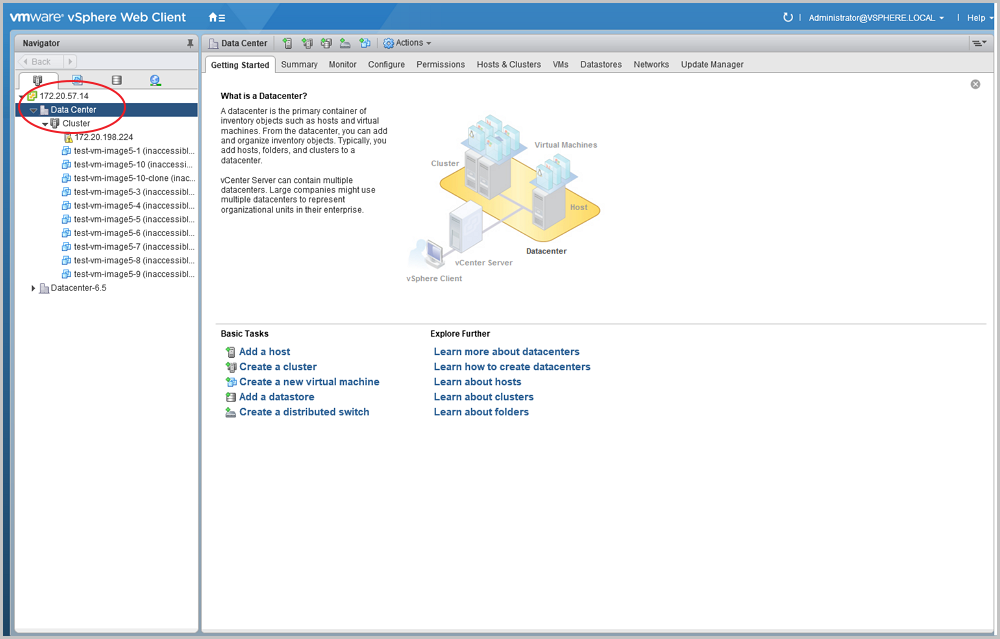1000x639 pixels.
Task: Switch to the Update Manager tab
Action: [712, 64]
